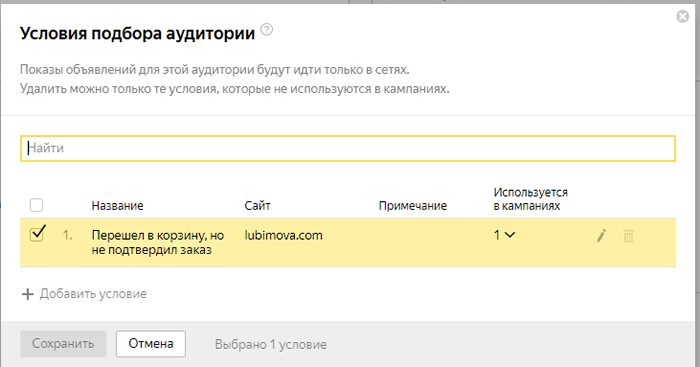Click the Название column header
This screenshot has height=367, width=700.
pos(117,206)
